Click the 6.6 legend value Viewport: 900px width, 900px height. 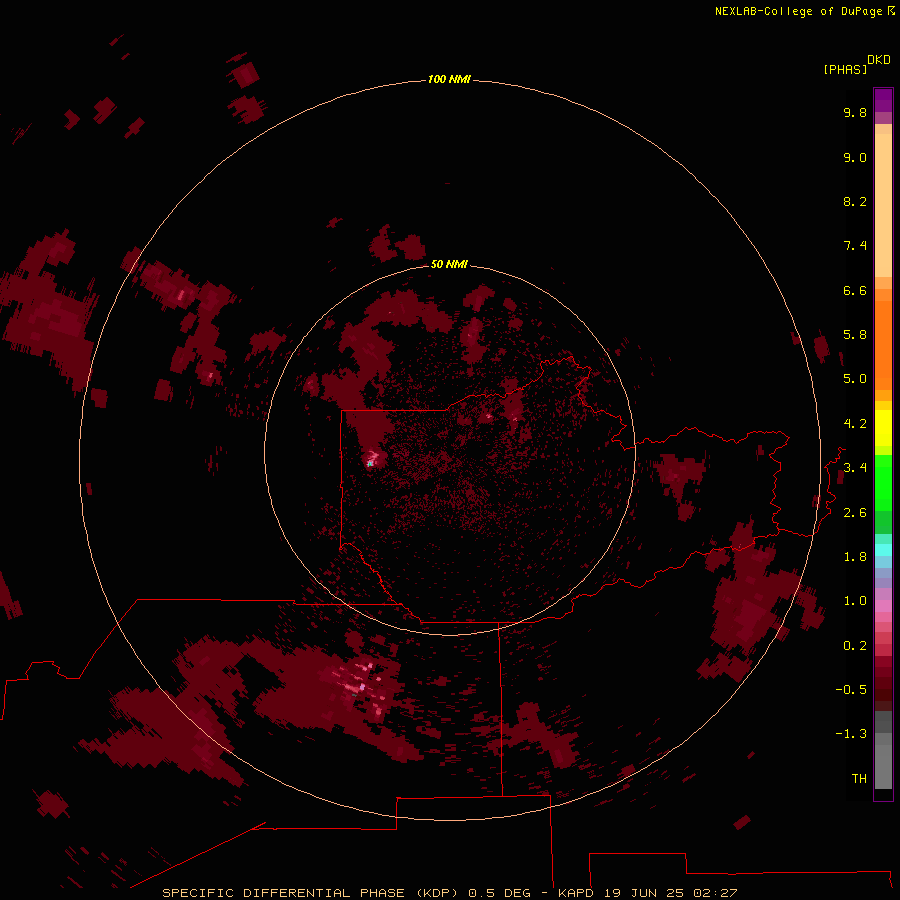click(855, 290)
